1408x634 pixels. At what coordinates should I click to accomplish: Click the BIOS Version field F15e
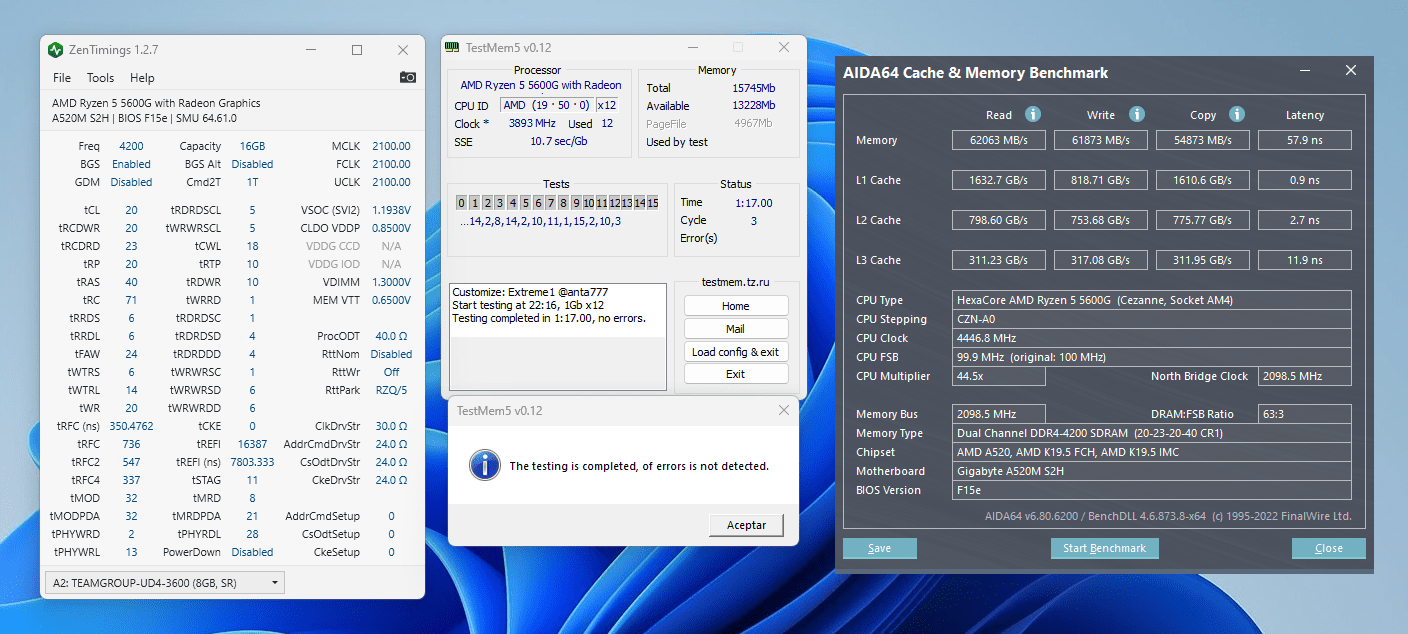1152,490
